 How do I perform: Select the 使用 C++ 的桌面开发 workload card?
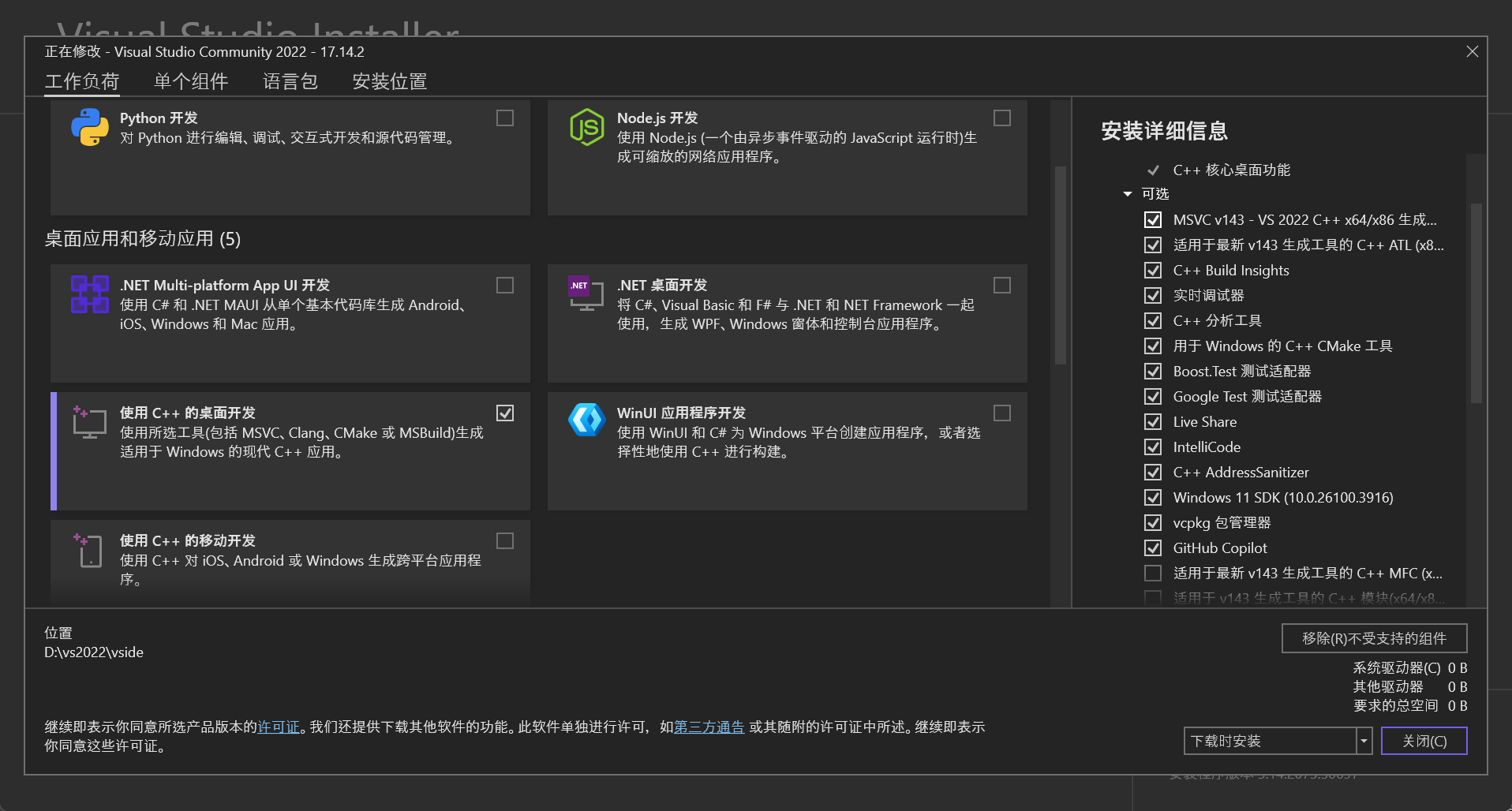290,451
